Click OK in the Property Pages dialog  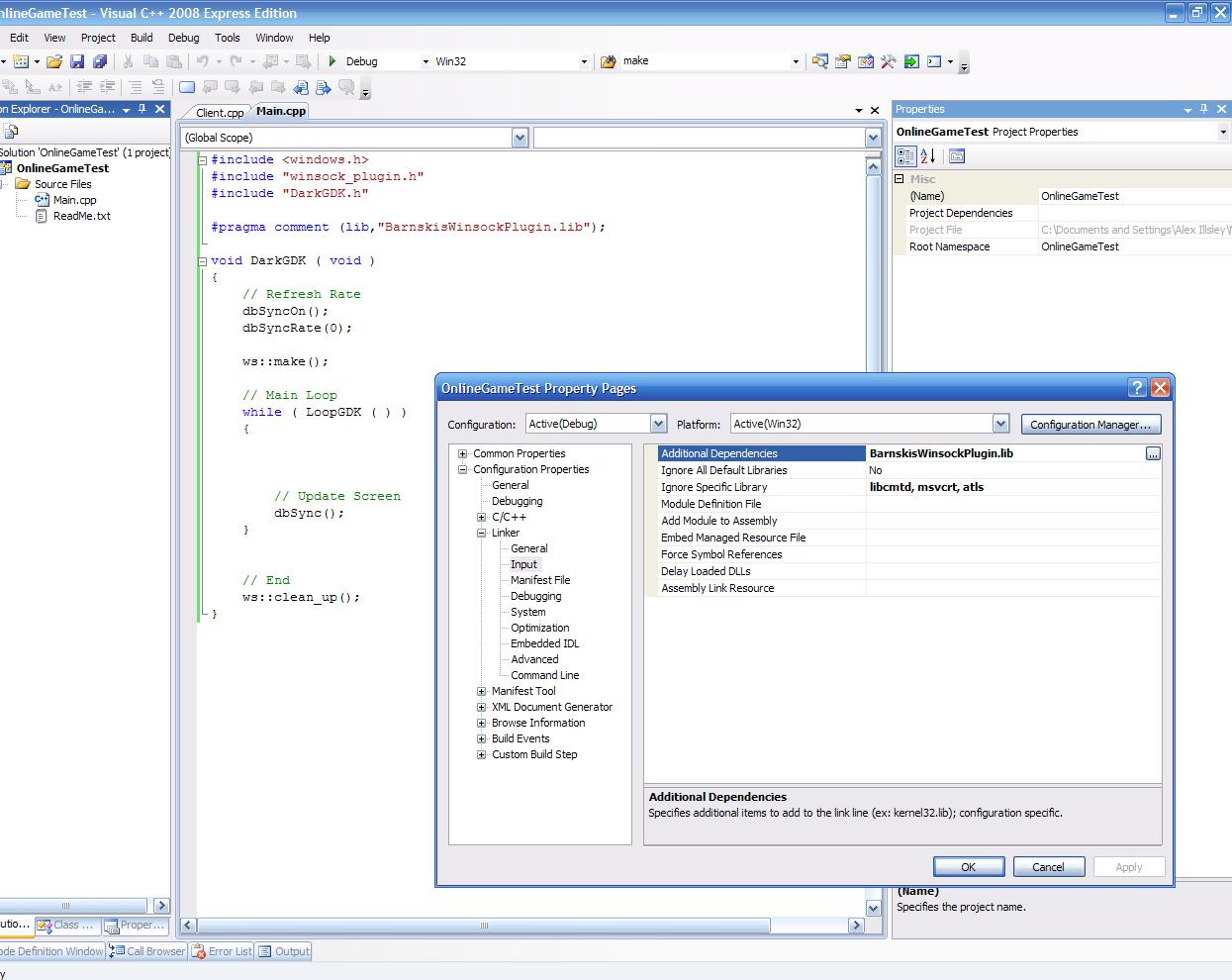tap(969, 867)
